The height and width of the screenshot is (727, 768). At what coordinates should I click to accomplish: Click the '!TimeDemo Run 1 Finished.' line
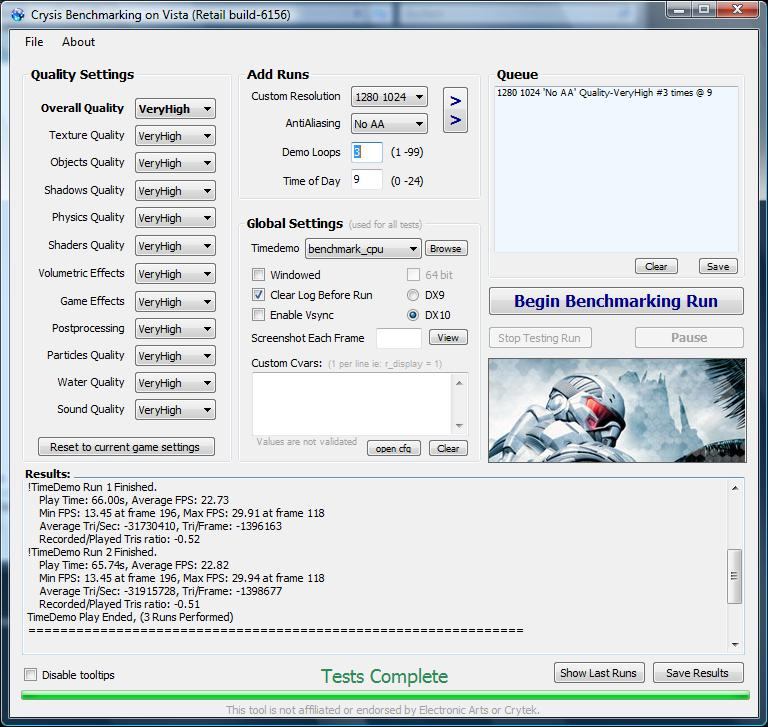coord(92,487)
